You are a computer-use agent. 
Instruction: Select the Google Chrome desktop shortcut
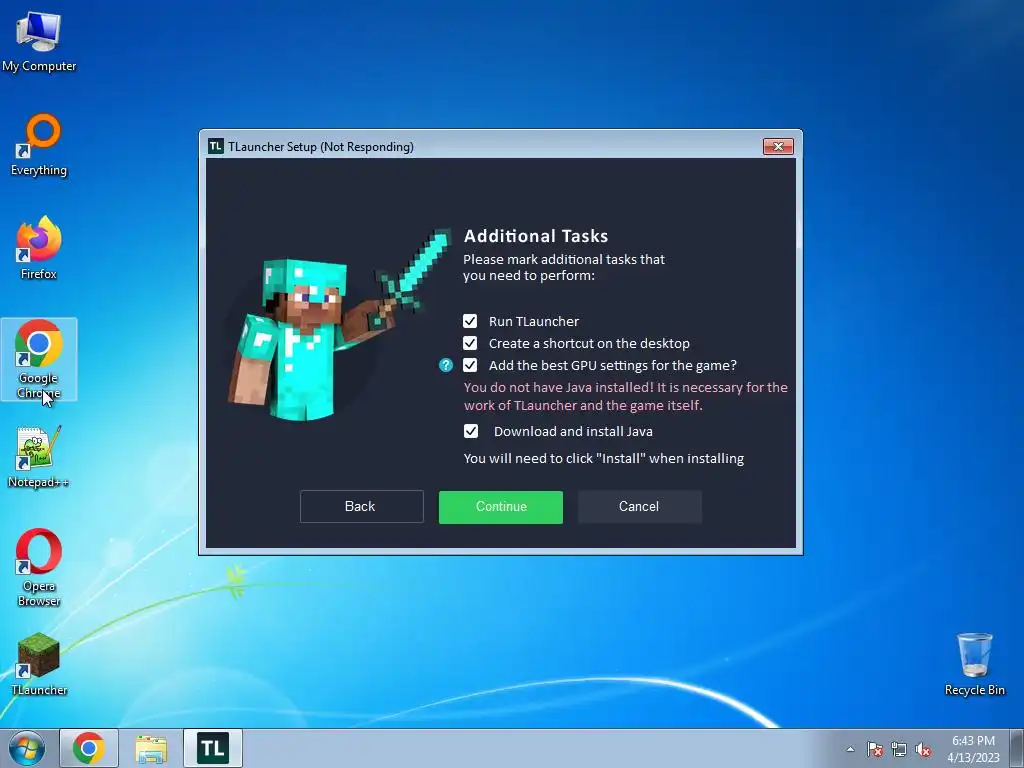[x=39, y=359]
